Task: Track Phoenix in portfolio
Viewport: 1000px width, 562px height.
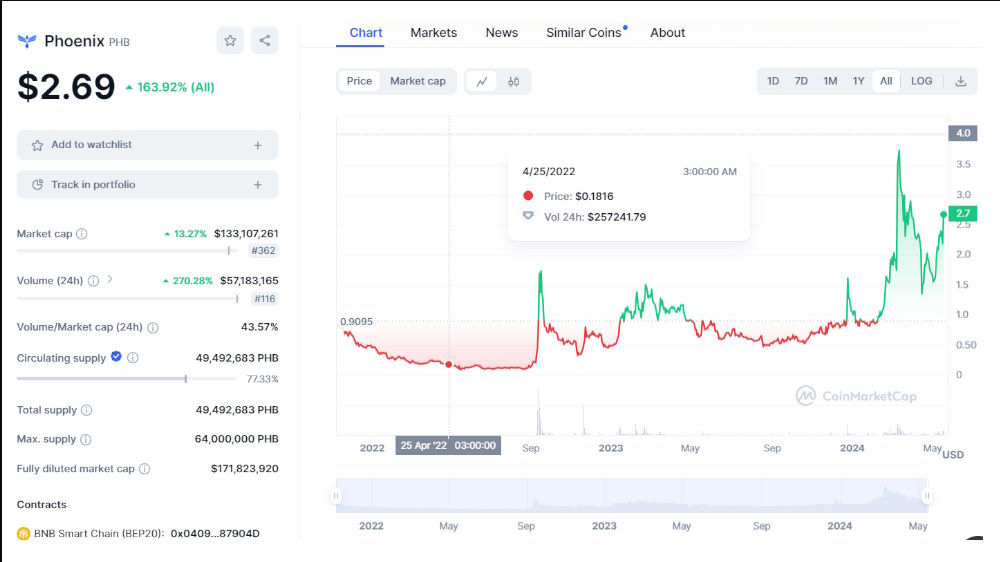Action: pyautogui.click(x=147, y=184)
